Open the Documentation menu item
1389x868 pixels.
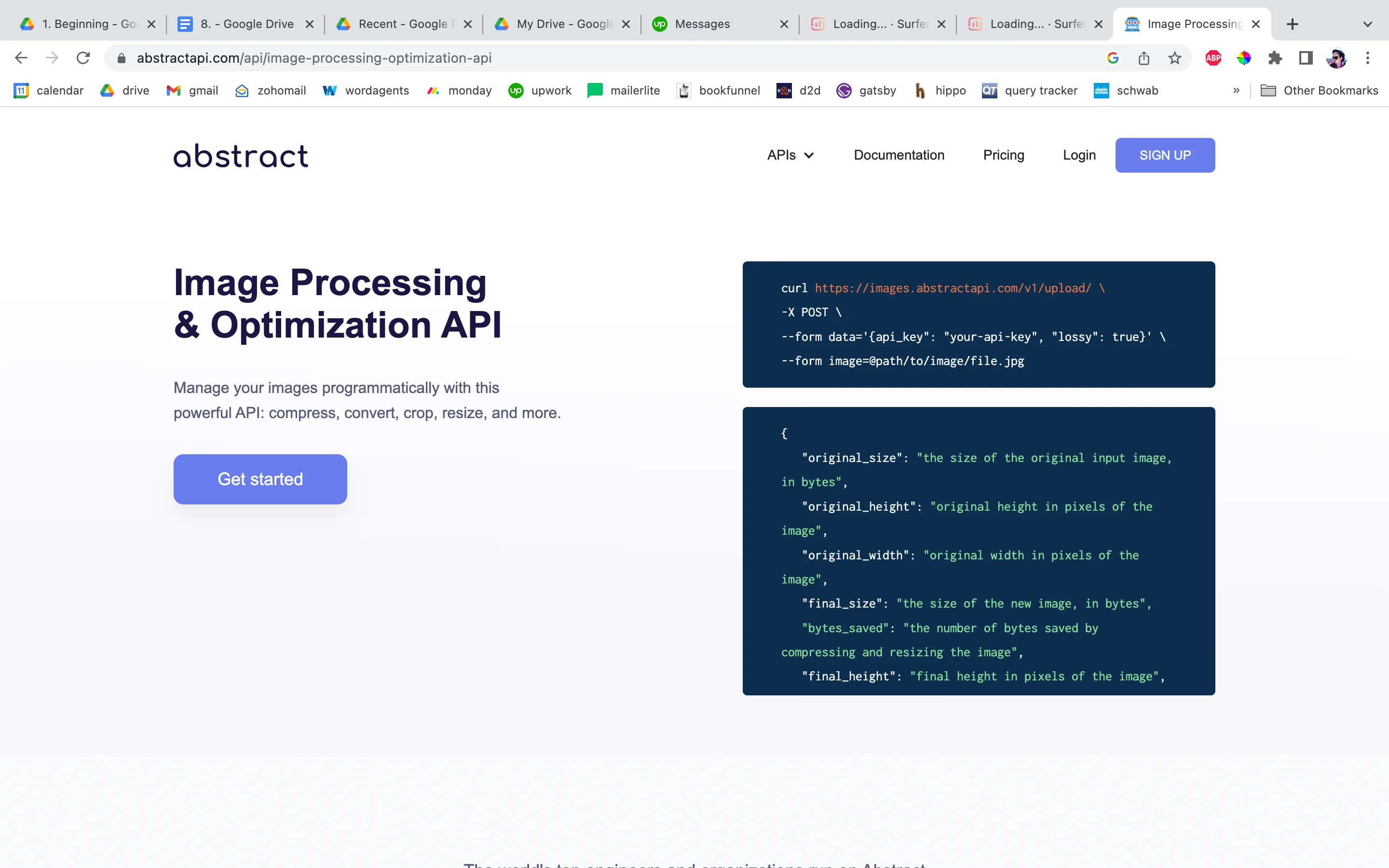(x=899, y=155)
